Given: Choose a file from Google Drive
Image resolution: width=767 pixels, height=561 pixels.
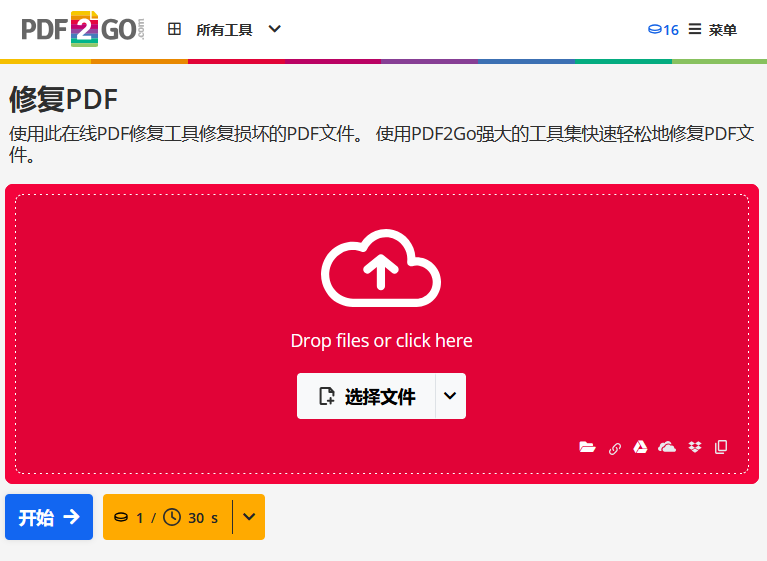Looking at the screenshot, I should [641, 447].
